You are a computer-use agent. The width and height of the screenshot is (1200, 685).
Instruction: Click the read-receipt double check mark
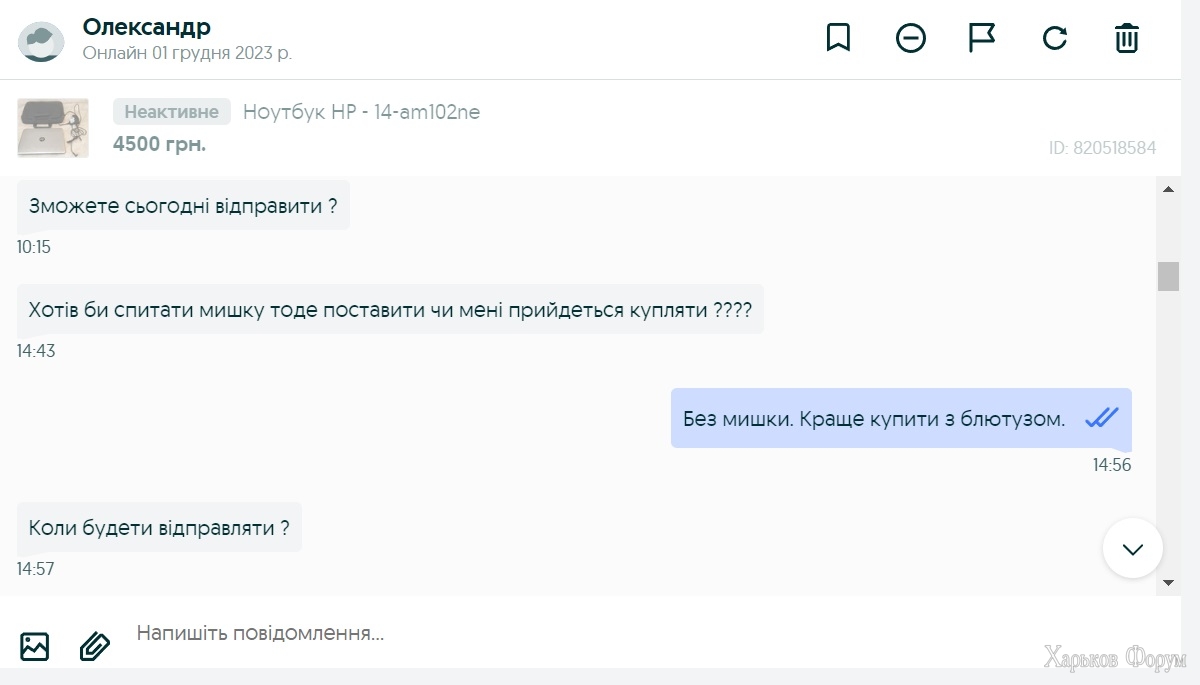click(x=1102, y=418)
